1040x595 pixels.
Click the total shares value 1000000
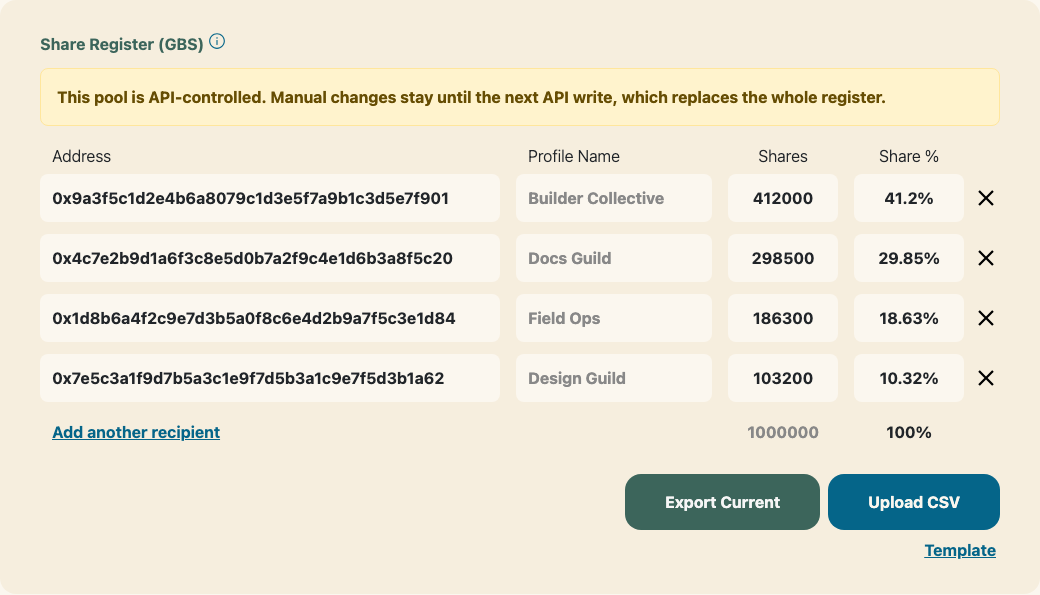point(783,432)
